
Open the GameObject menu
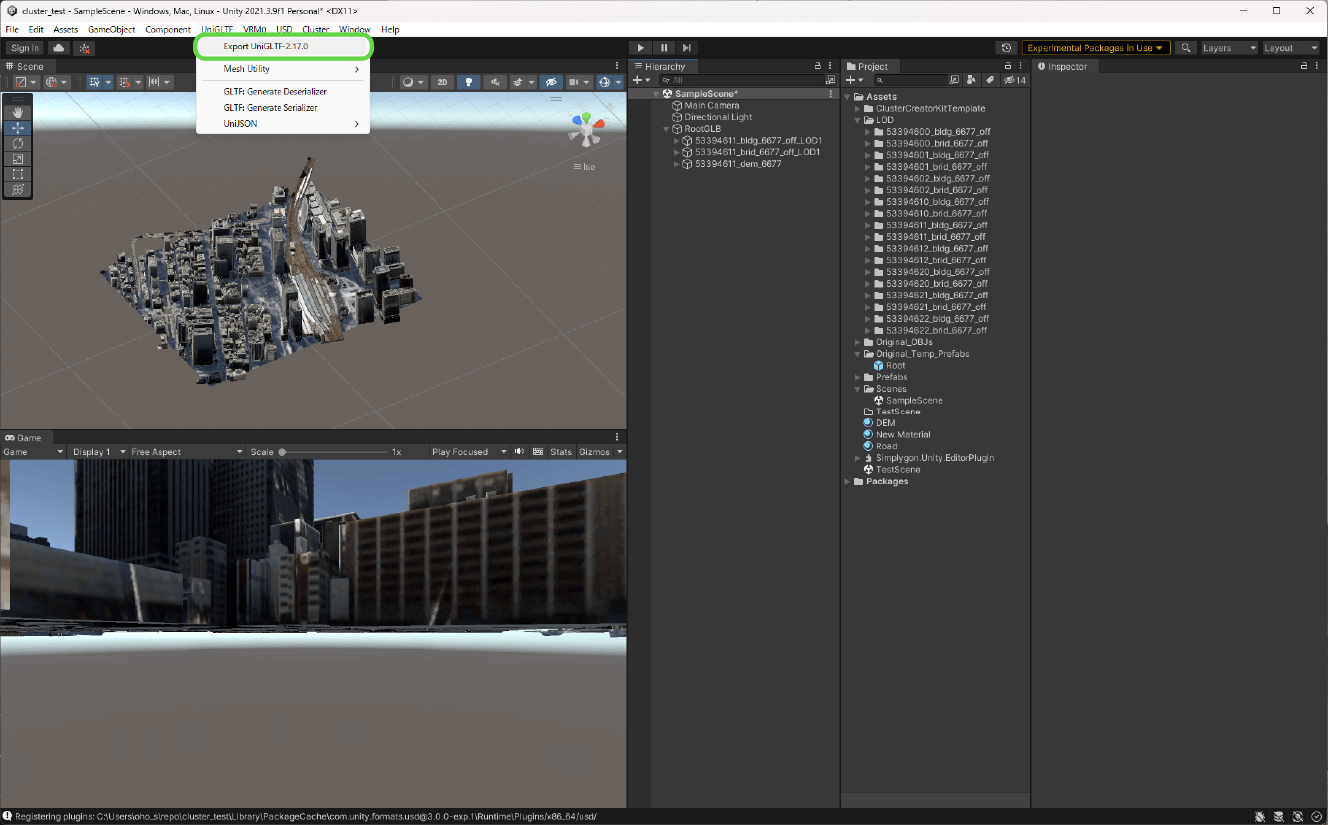coord(112,30)
